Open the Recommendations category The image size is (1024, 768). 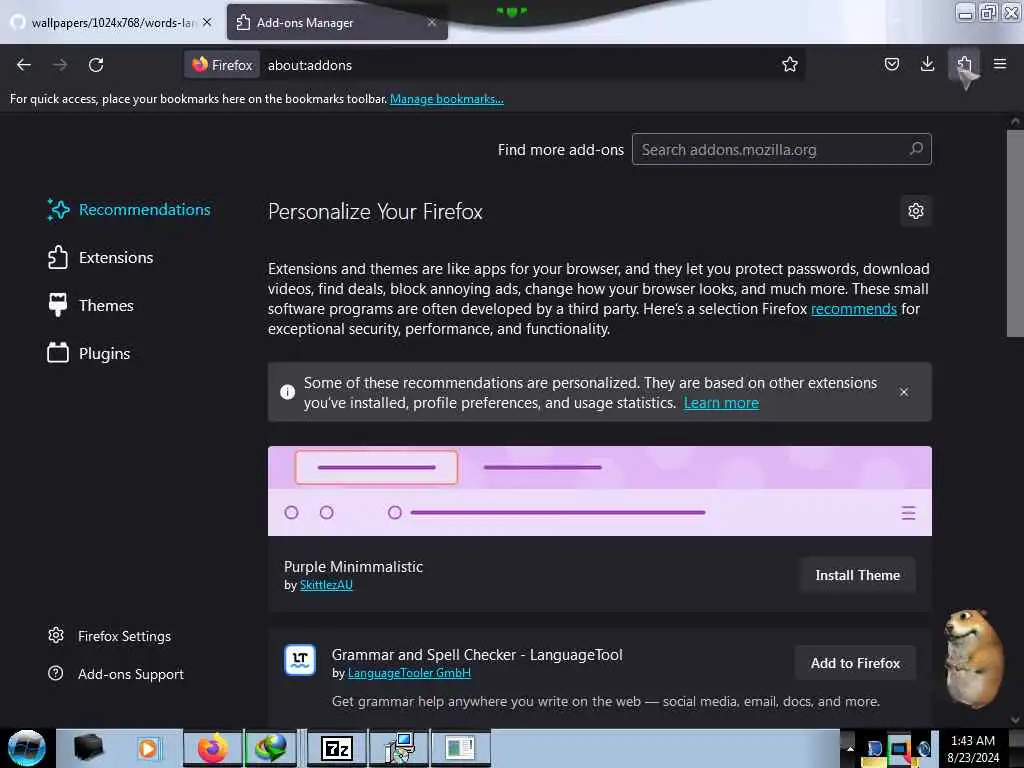[129, 210]
